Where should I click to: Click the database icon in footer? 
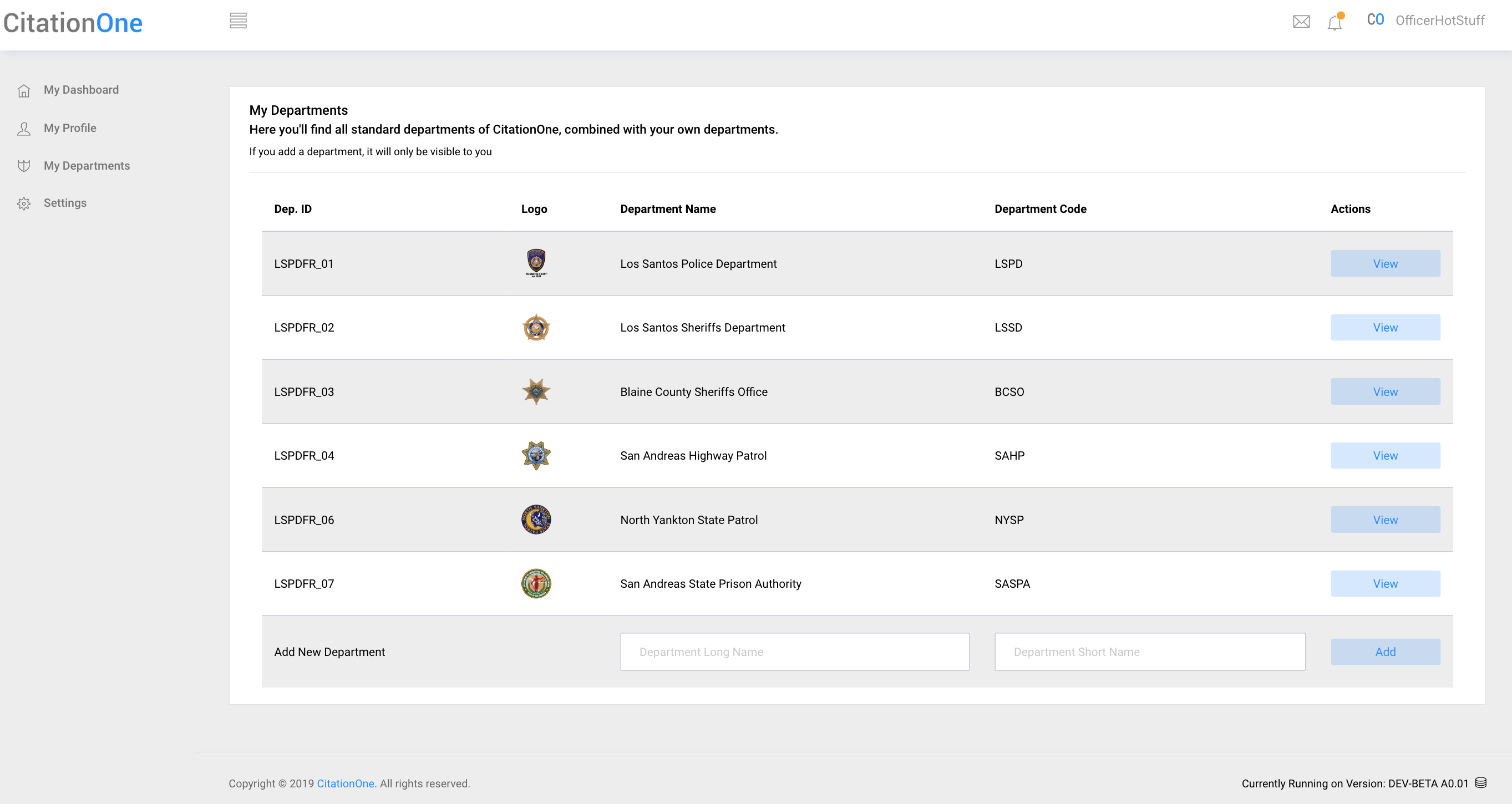point(1481,782)
